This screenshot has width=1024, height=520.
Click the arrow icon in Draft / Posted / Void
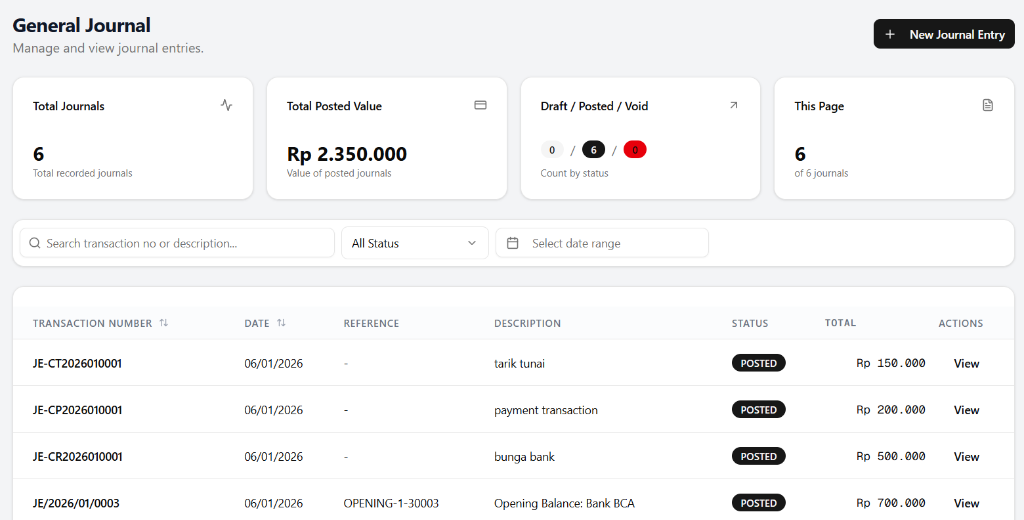[733, 105]
